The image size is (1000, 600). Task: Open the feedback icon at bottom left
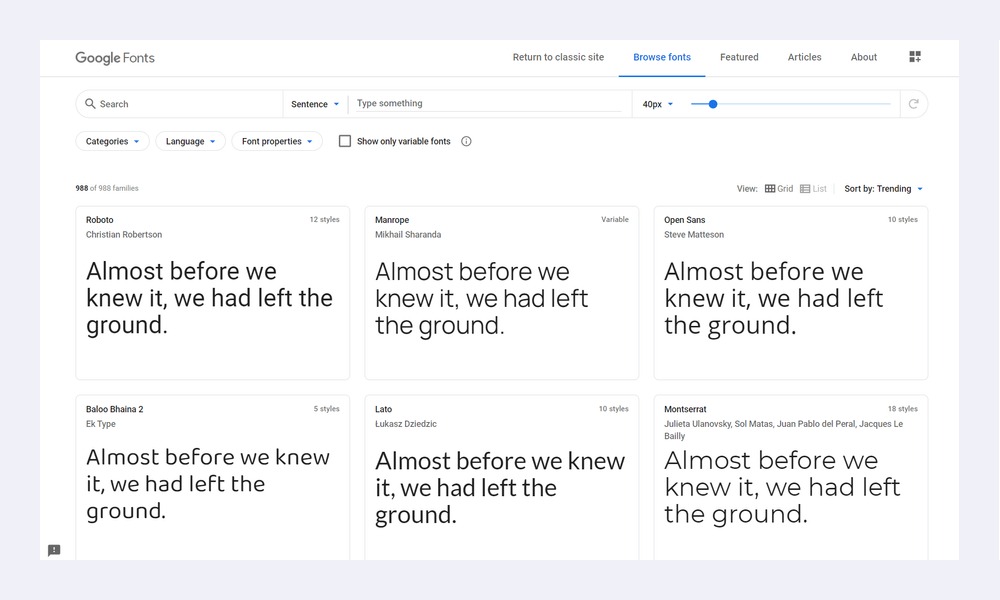point(54,550)
